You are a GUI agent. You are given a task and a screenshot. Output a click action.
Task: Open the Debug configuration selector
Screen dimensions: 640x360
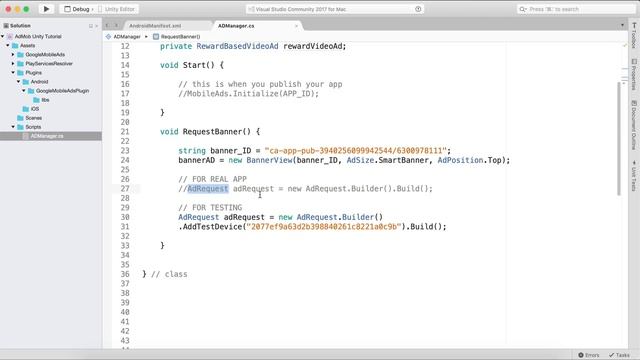(x=78, y=9)
